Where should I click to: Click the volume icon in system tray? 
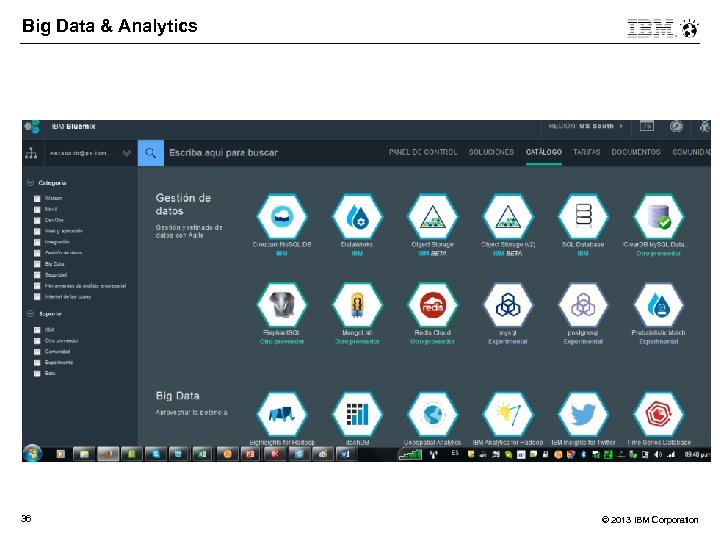click(x=658, y=455)
